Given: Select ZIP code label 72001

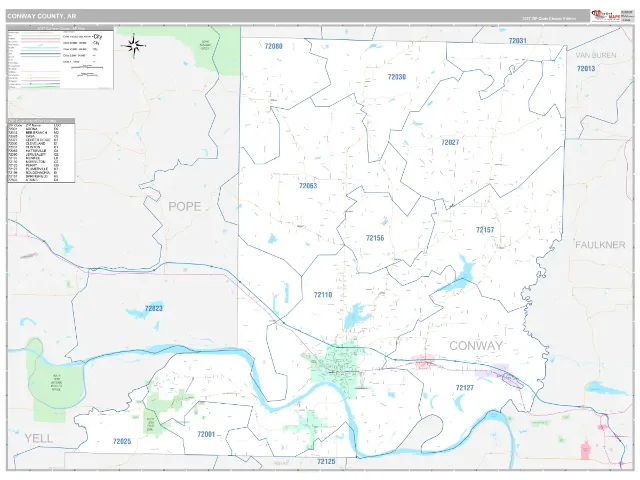Looking at the screenshot, I should pyautogui.click(x=206, y=434).
